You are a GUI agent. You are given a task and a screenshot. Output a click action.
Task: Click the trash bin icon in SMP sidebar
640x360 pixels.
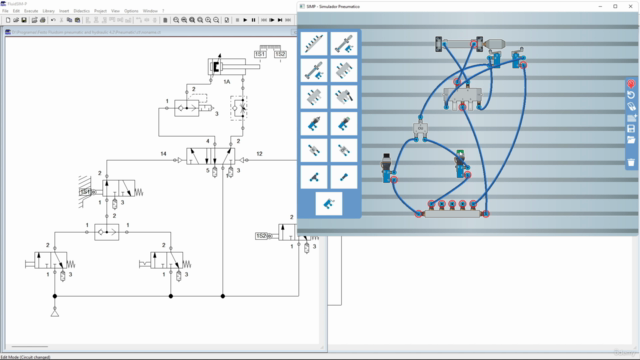click(x=631, y=162)
